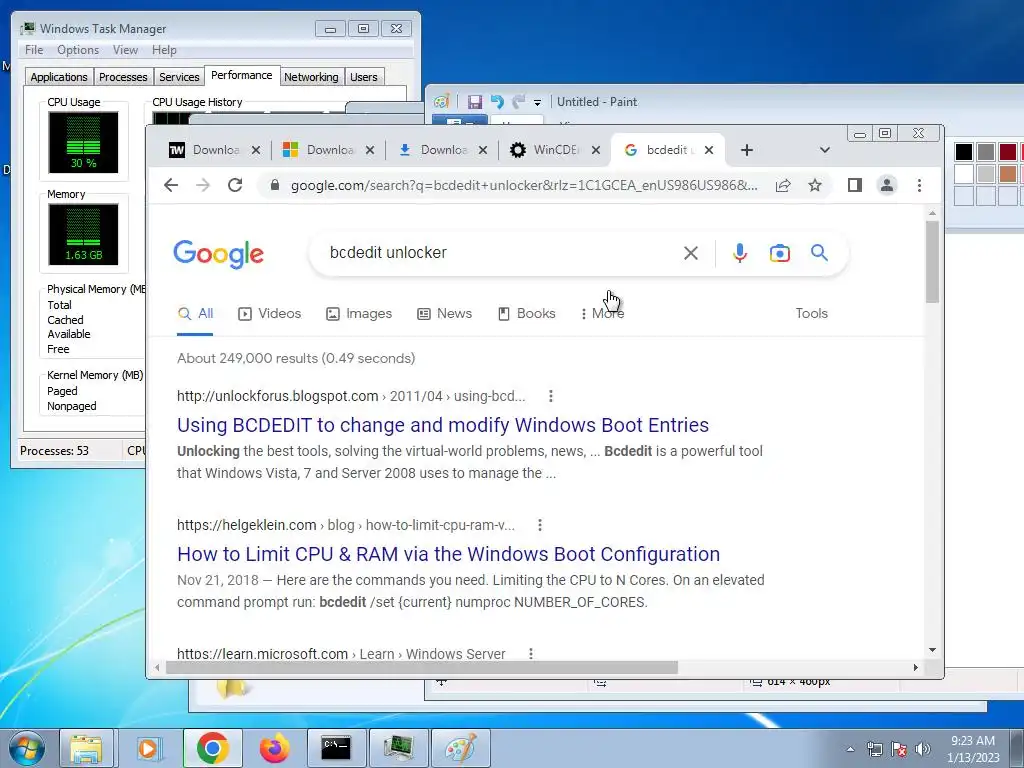This screenshot has width=1024, height=768.
Task: Open the Chrome profile avatar
Action: tap(887, 185)
